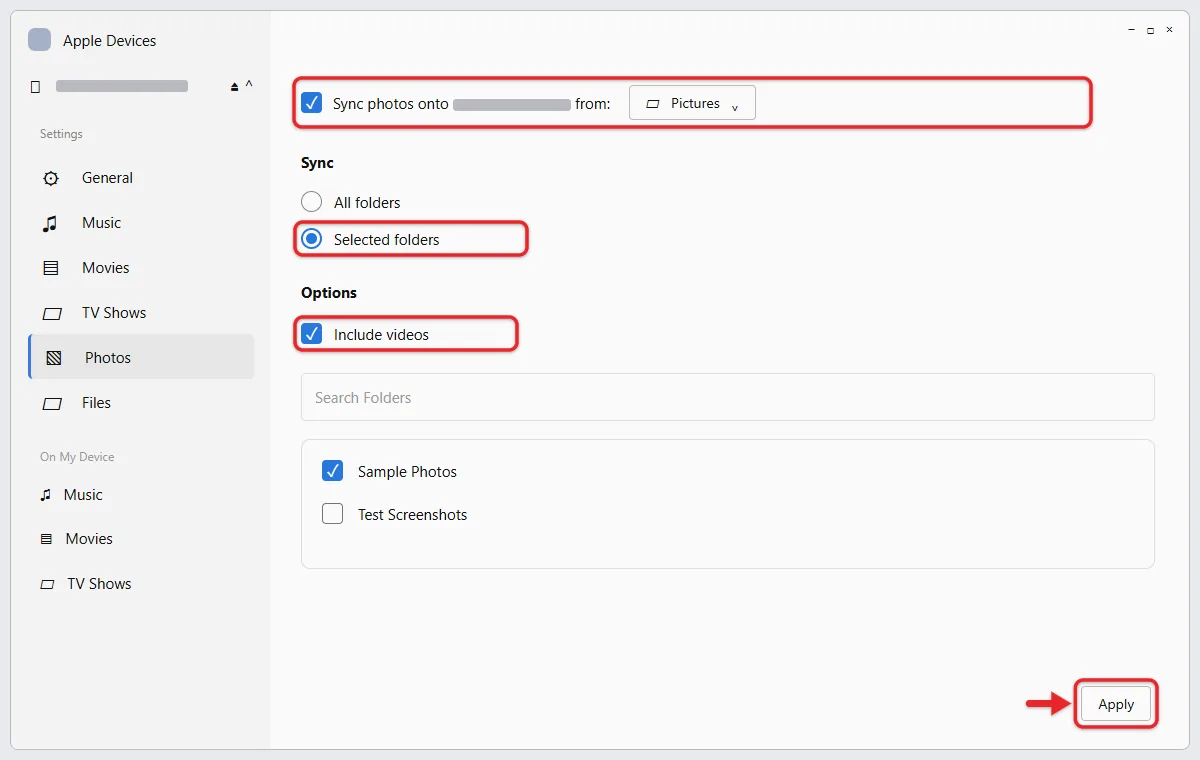This screenshot has height=760, width=1200.
Task: Close the Apple Devices window
Action: click(1170, 30)
